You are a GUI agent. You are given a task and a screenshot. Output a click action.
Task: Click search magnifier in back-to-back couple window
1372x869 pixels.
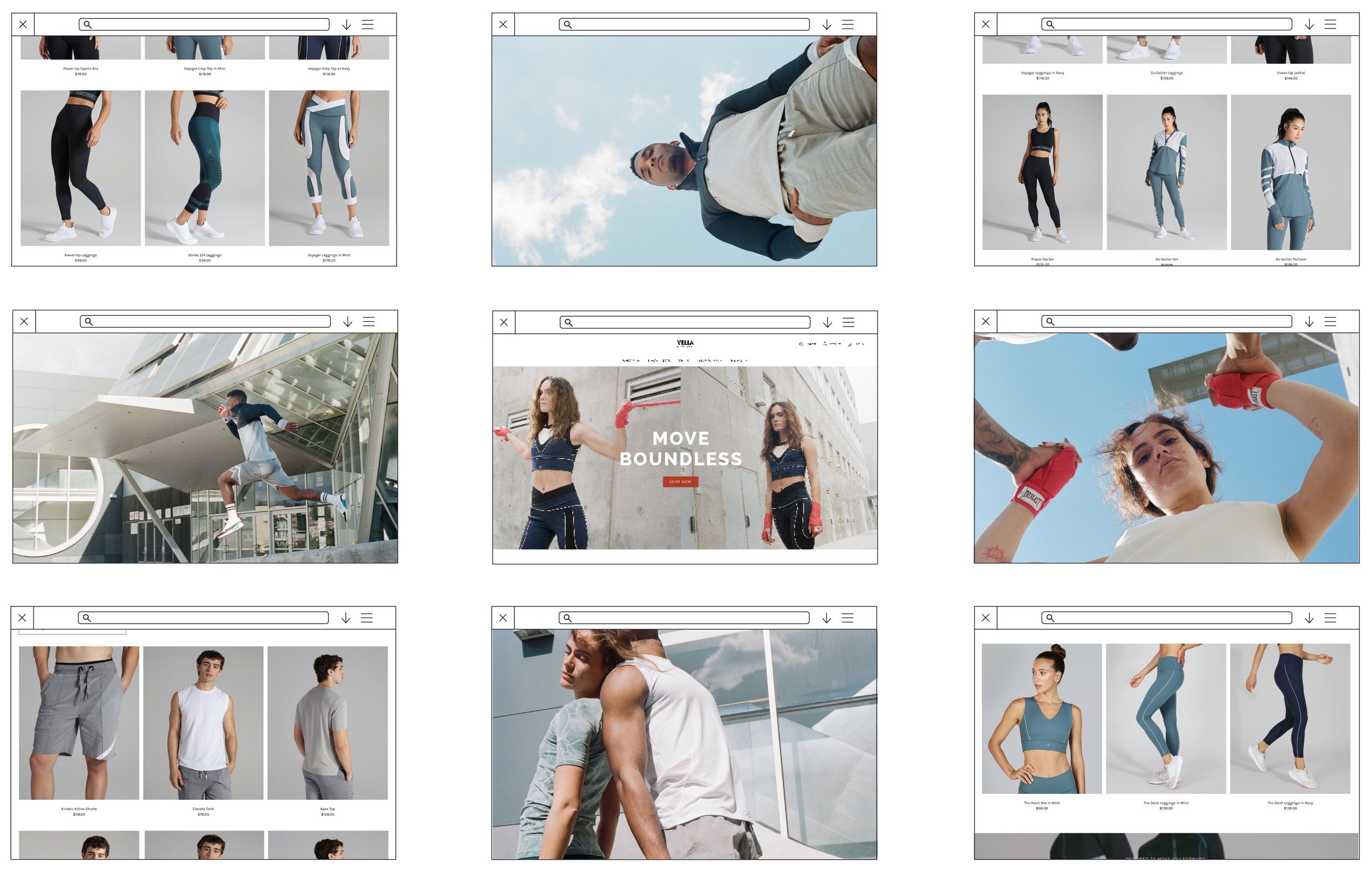(567, 618)
